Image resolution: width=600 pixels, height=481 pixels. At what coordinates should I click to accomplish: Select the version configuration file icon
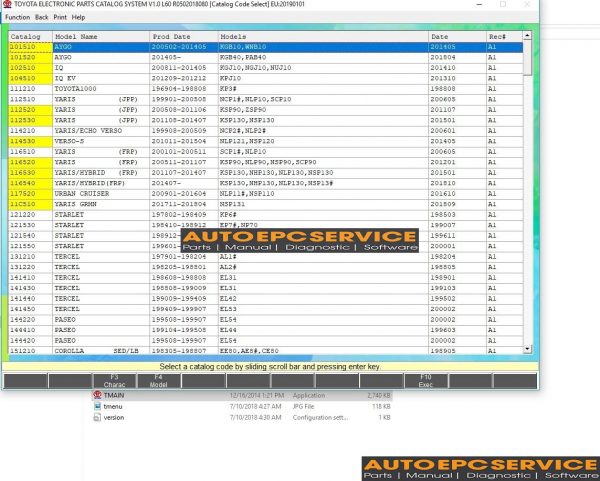coord(97,417)
